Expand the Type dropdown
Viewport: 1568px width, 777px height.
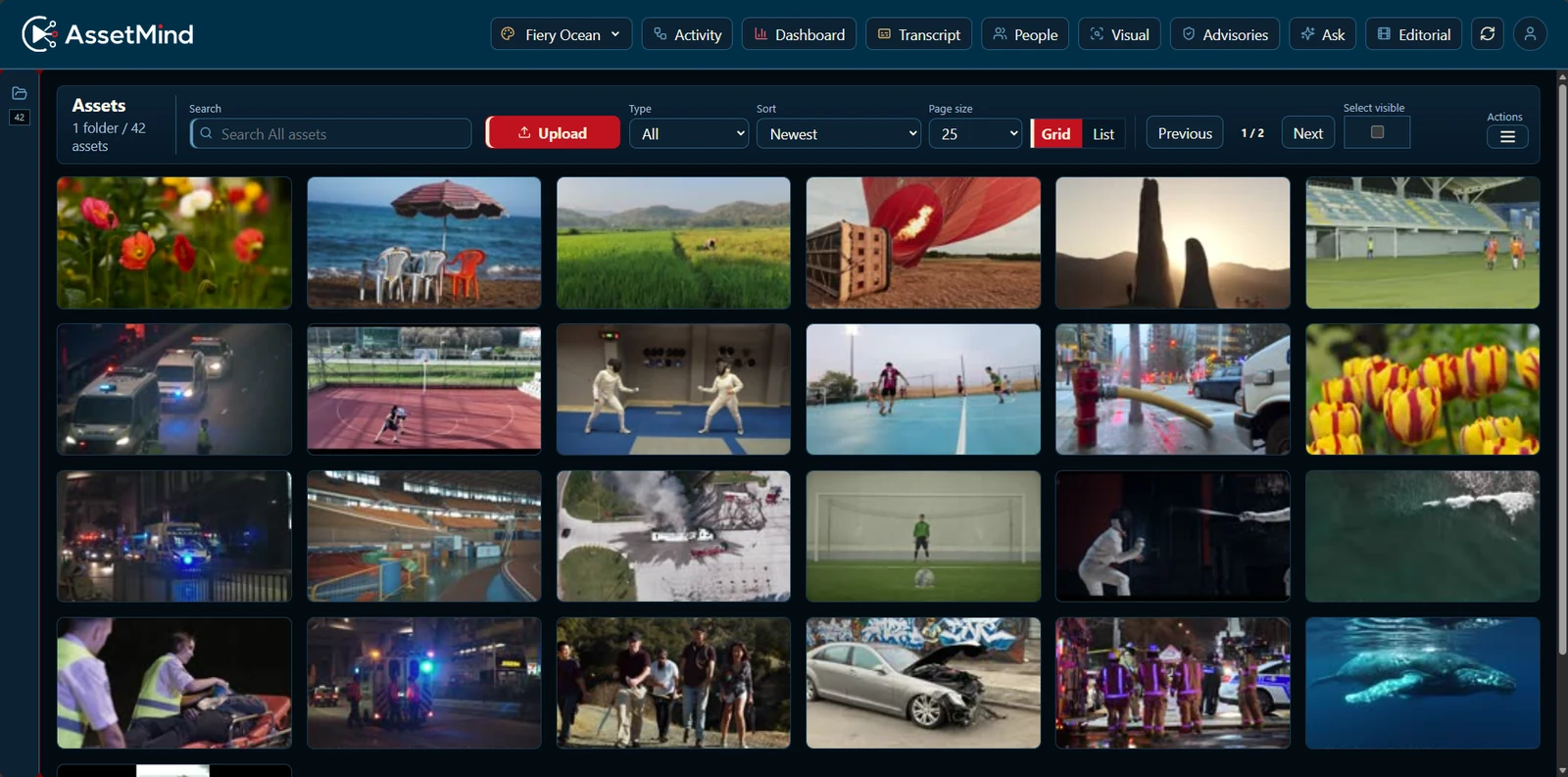689,133
